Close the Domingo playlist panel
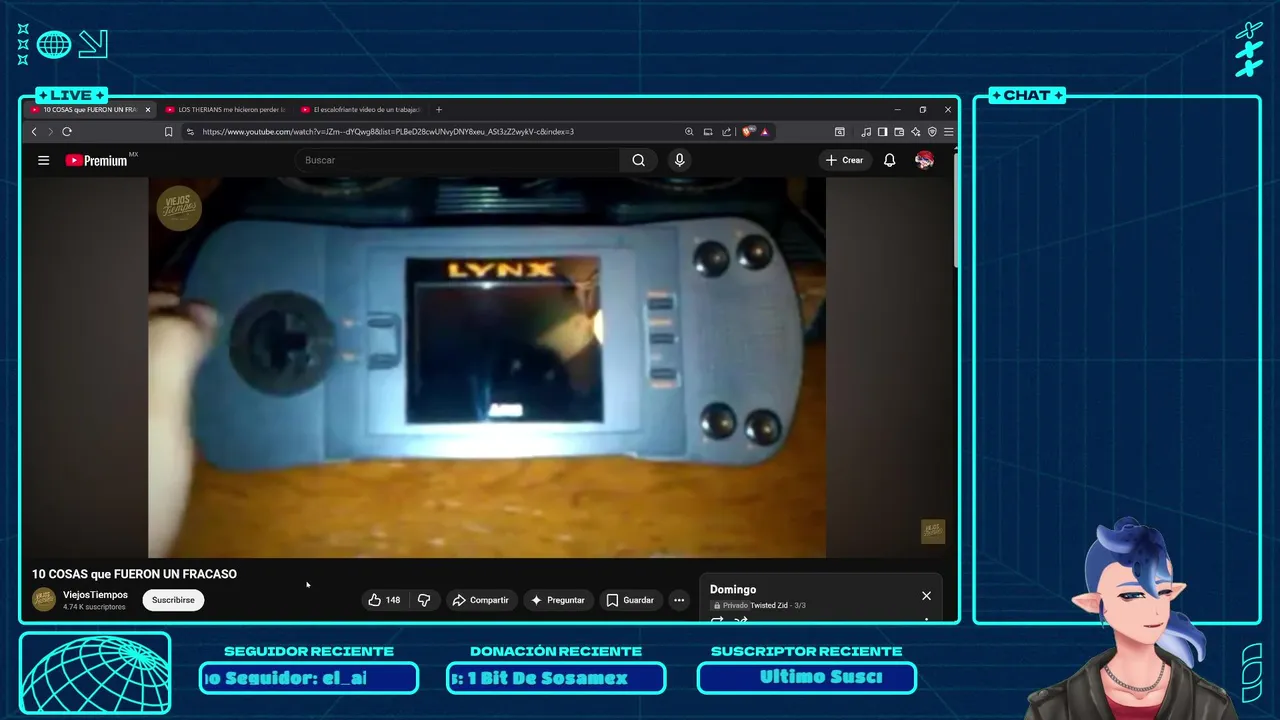Screen dimensions: 1280x720 [x=926, y=596]
